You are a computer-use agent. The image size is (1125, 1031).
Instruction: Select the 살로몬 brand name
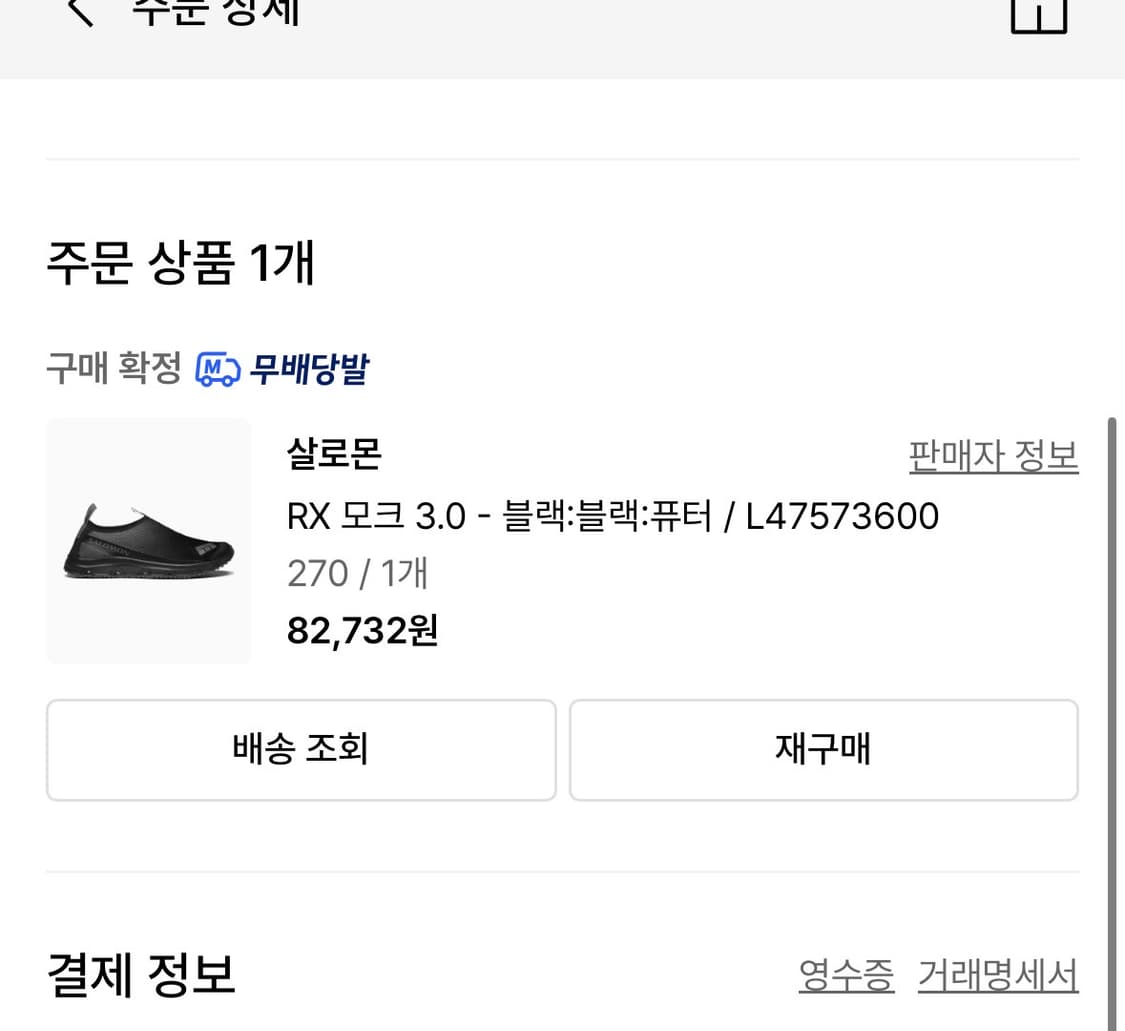click(x=333, y=454)
